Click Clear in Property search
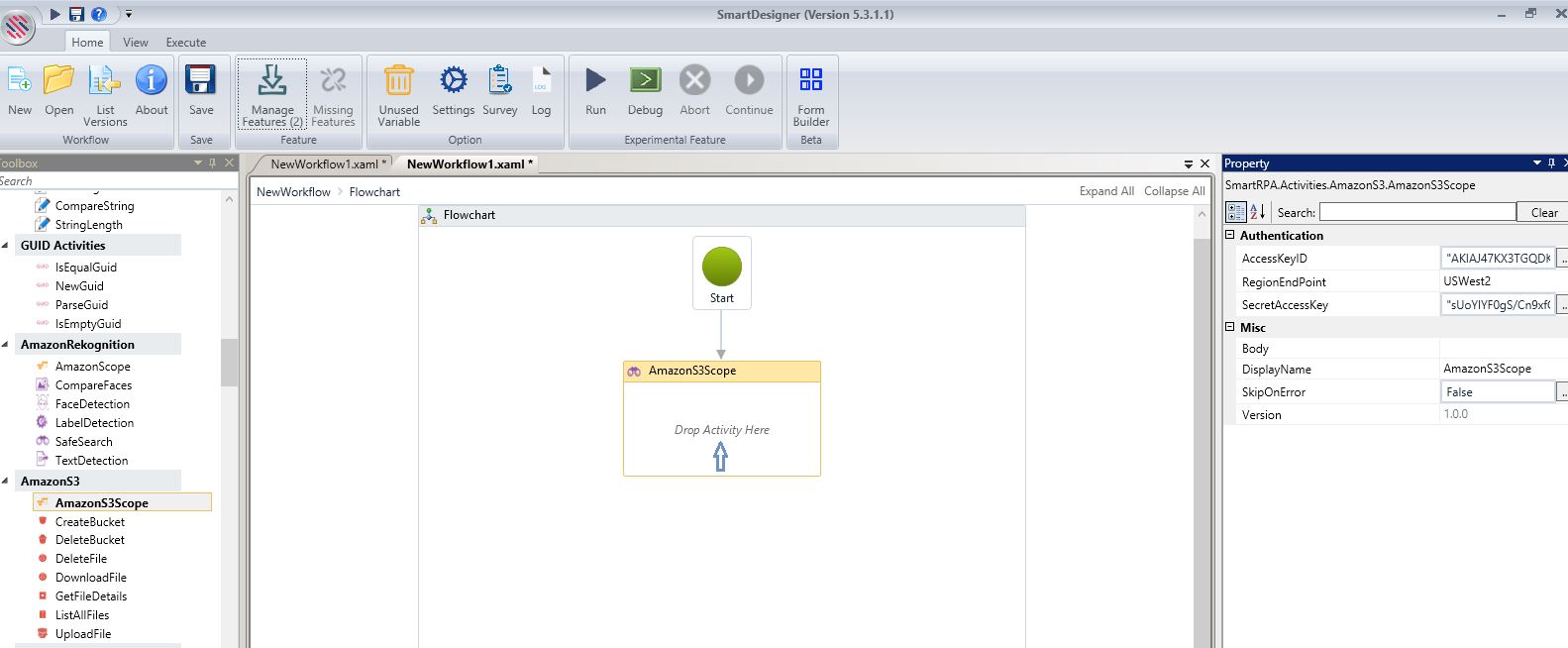The height and width of the screenshot is (648, 1568). point(1543,212)
